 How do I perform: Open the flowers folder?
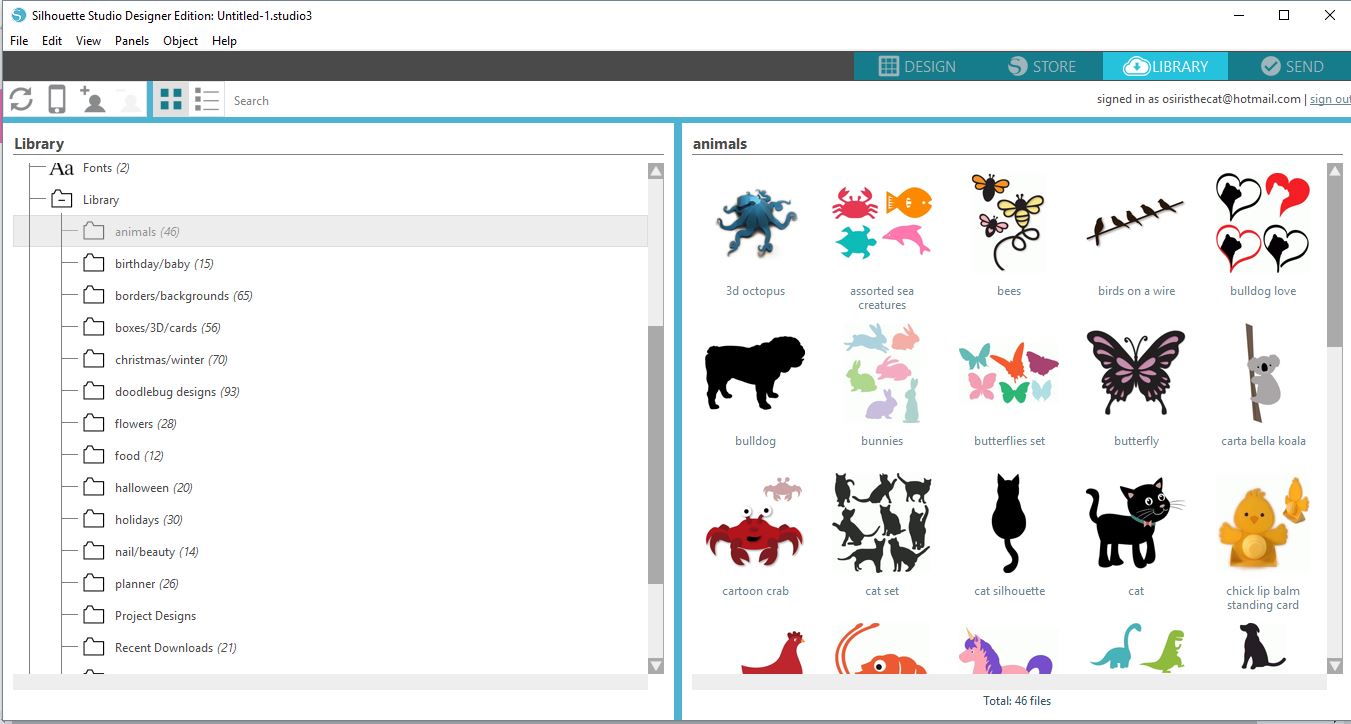tap(145, 424)
